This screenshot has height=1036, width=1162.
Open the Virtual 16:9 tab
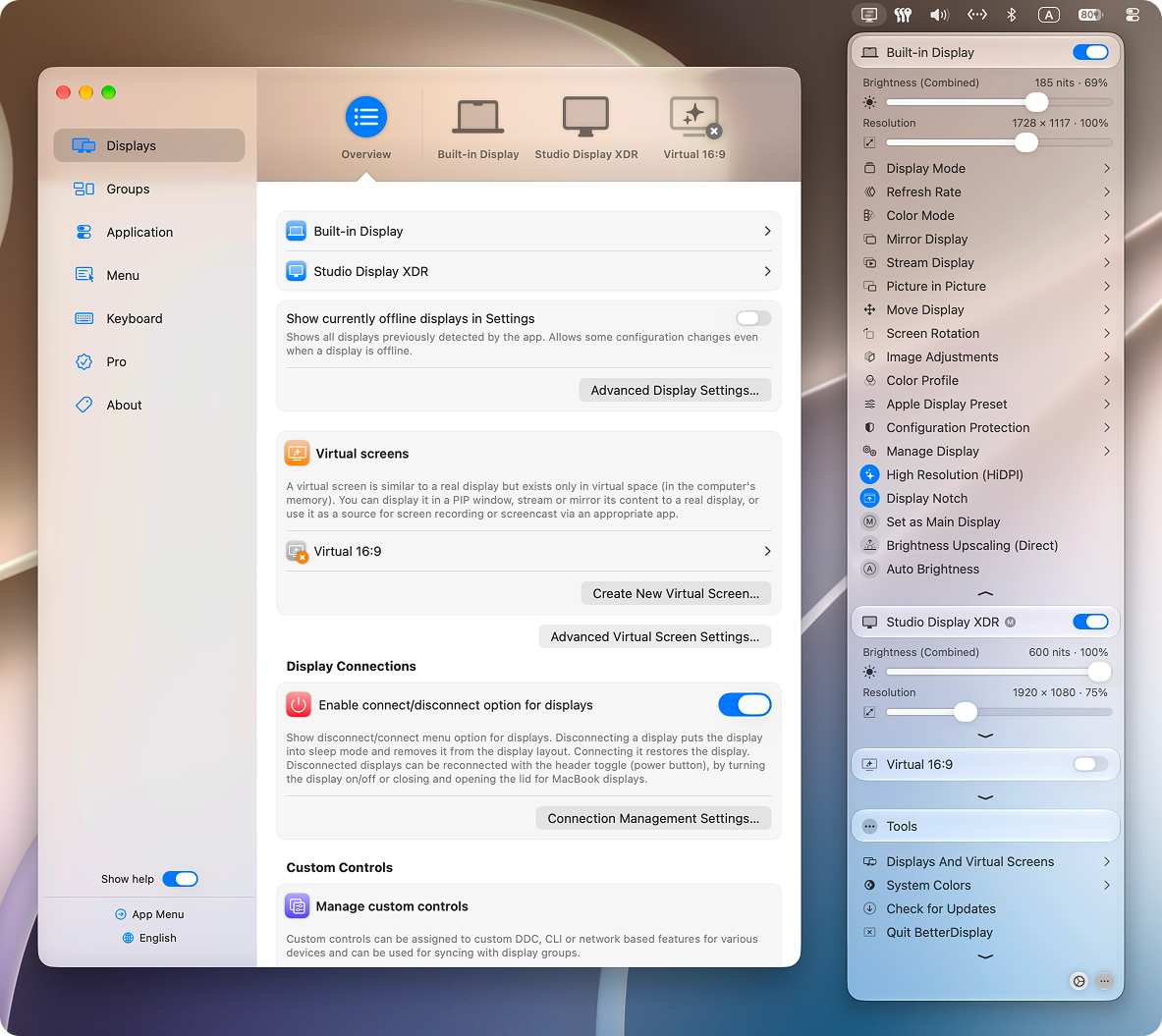pos(694,117)
